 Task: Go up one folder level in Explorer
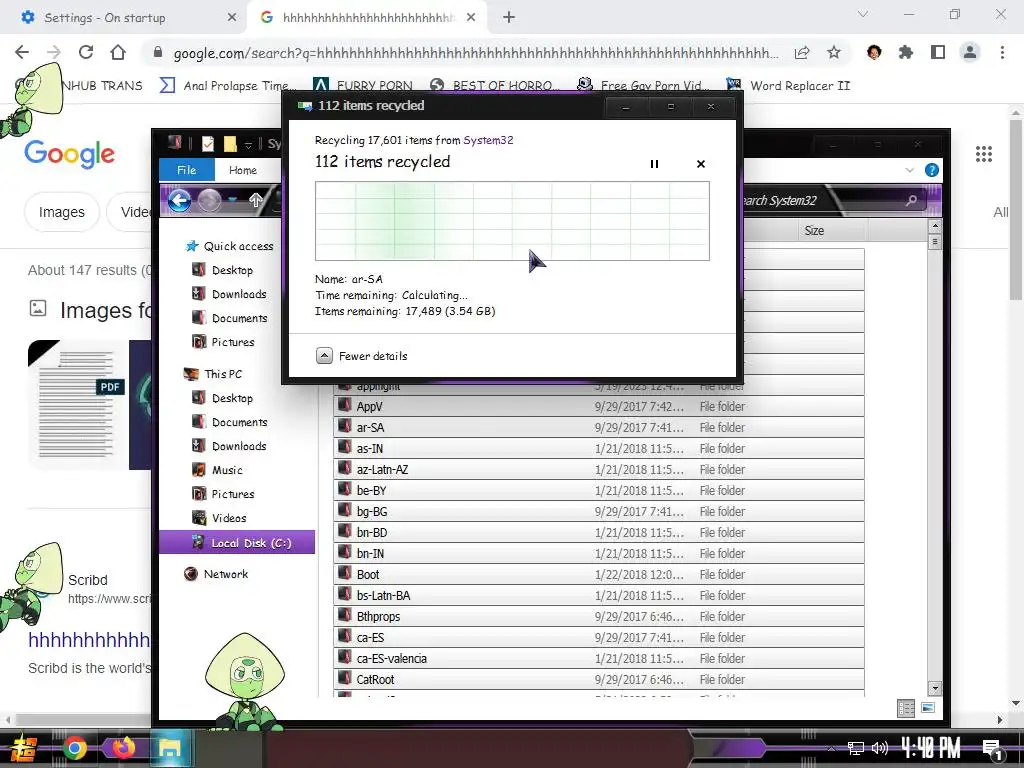tap(255, 200)
